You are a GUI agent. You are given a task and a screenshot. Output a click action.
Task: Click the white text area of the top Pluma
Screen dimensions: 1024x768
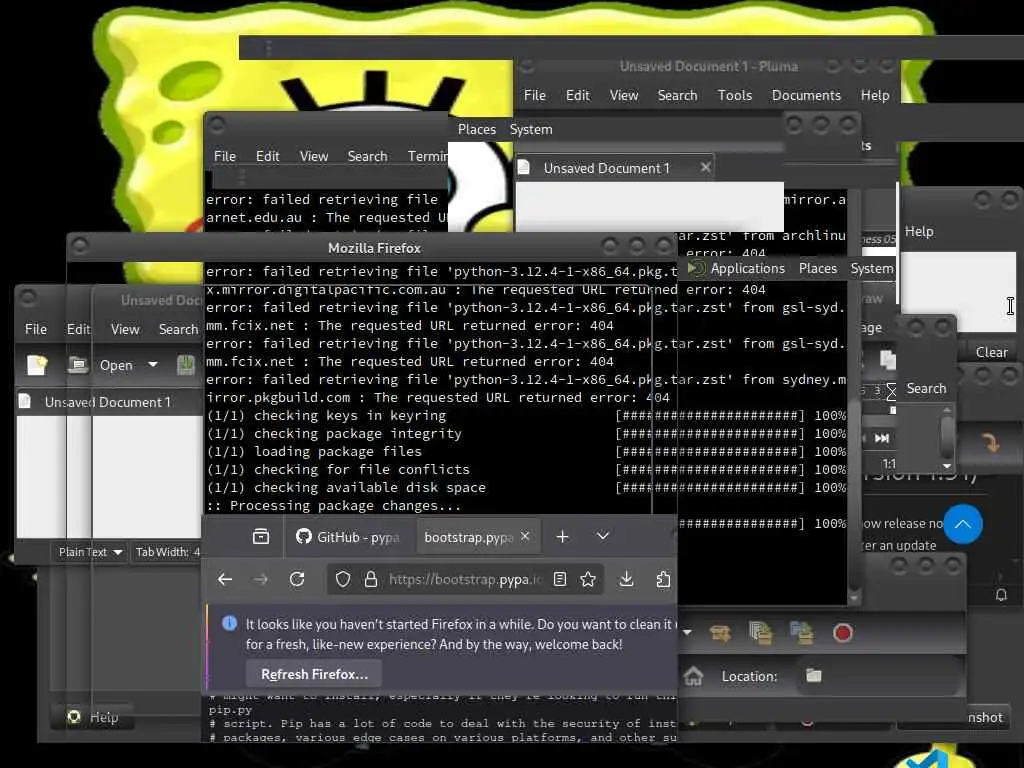650,204
